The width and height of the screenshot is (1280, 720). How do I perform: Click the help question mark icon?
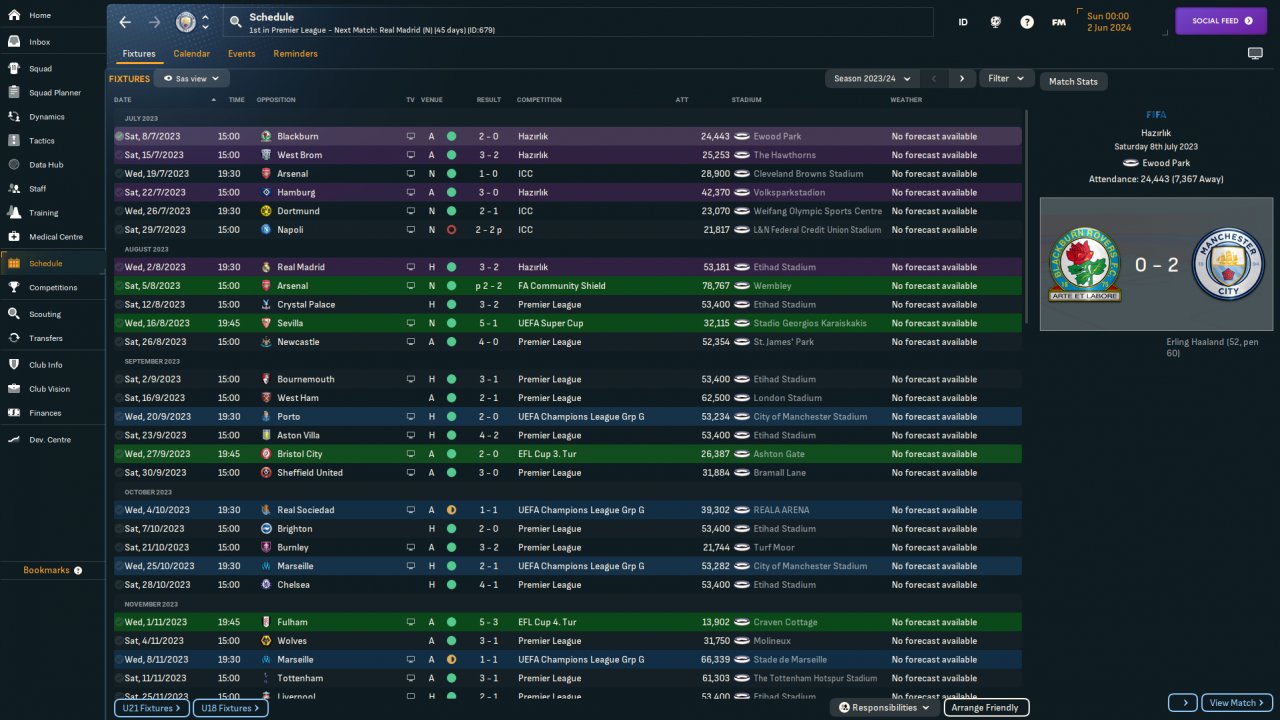point(1026,22)
